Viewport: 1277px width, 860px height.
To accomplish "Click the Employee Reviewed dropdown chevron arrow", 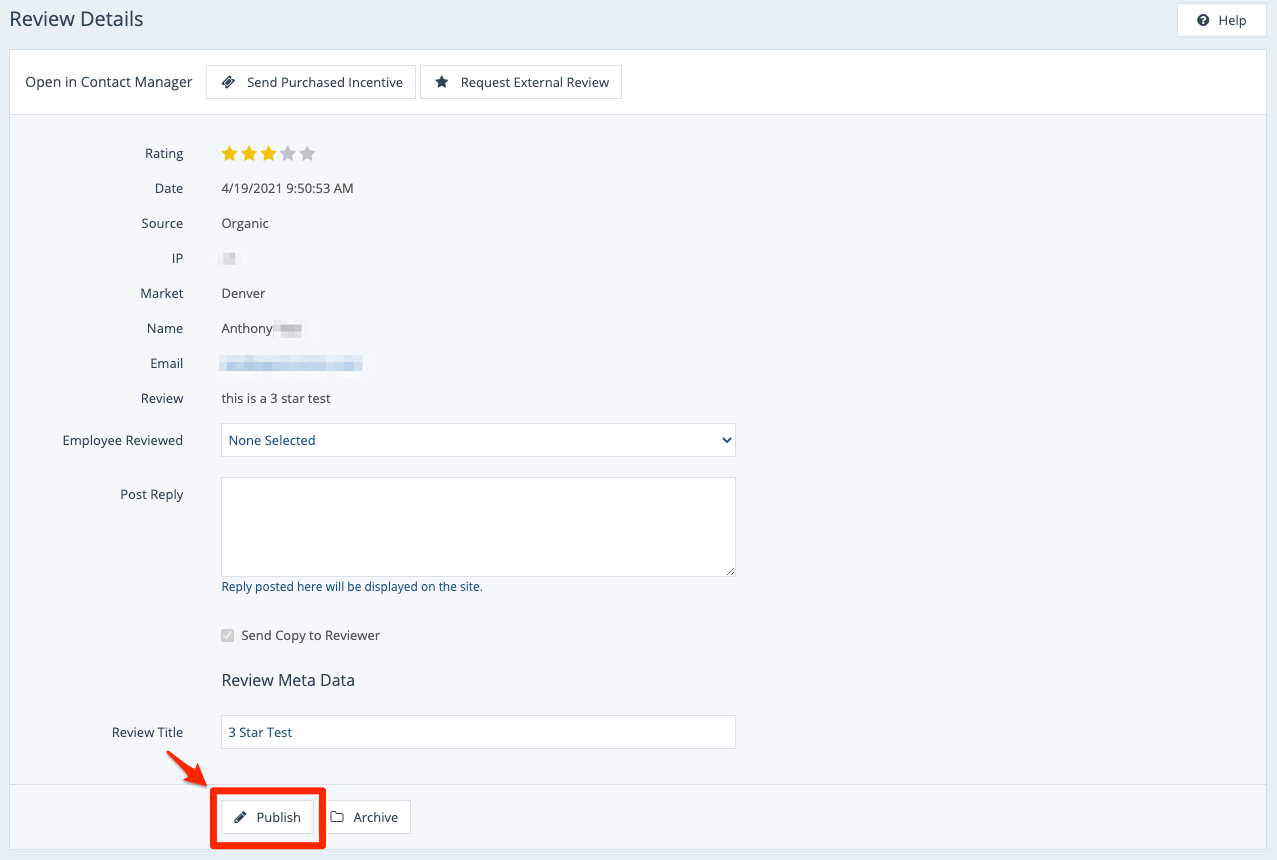I will [726, 440].
